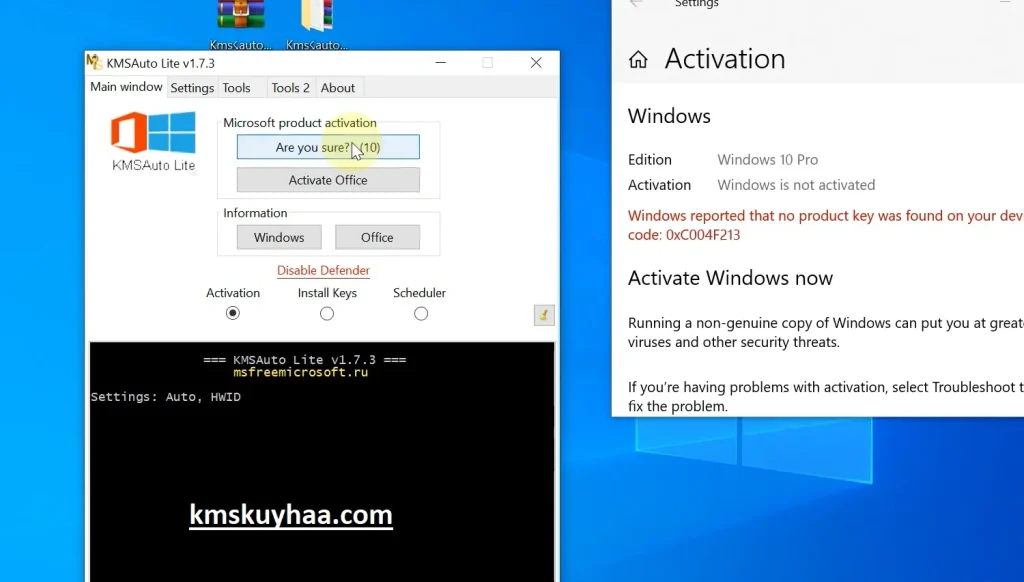Open the WinRAR archive on the desktop
The width and height of the screenshot is (1024, 582).
click(241, 17)
